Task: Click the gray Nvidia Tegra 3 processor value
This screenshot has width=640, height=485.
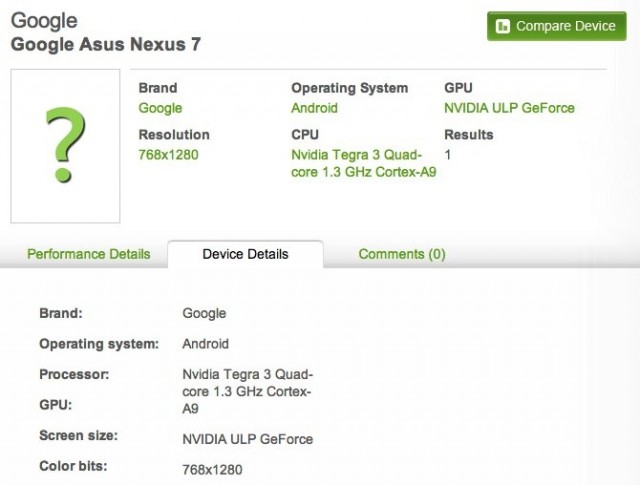Action: pos(247,391)
